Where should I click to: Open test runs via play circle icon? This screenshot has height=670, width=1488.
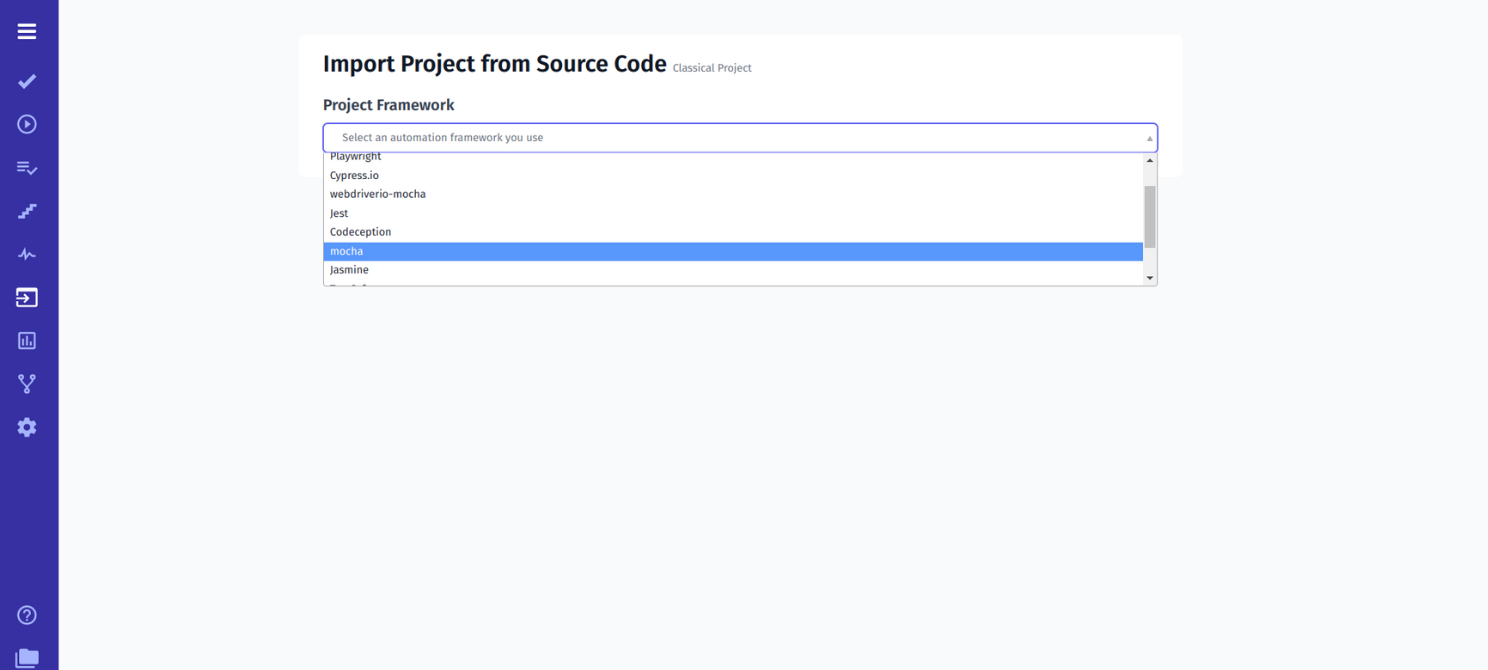pyautogui.click(x=26, y=124)
